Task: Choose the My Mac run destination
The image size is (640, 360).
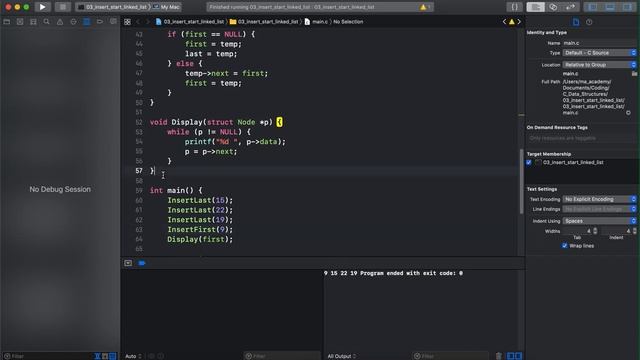Action: (167, 7)
